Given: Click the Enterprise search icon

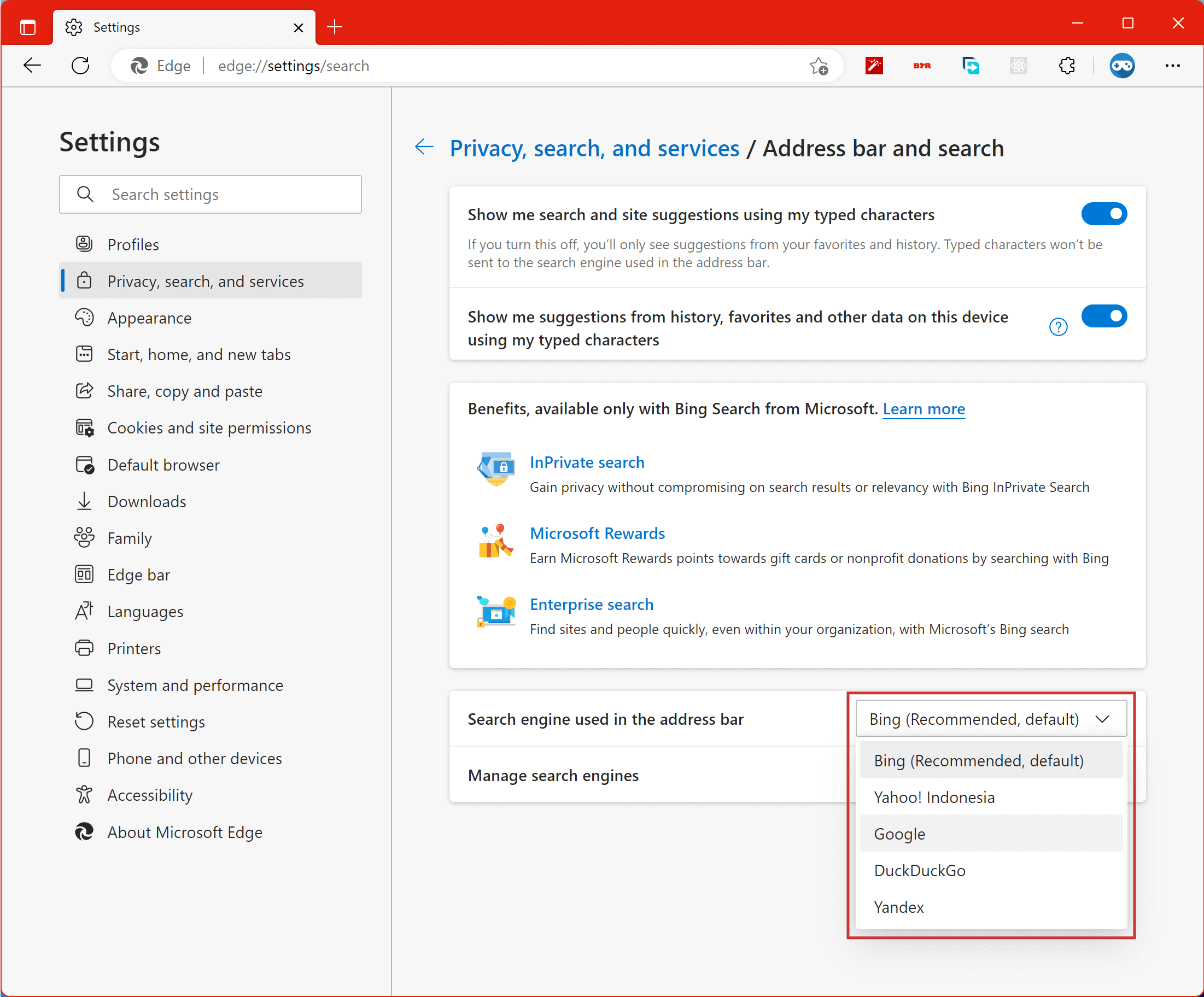Looking at the screenshot, I should coord(496,612).
